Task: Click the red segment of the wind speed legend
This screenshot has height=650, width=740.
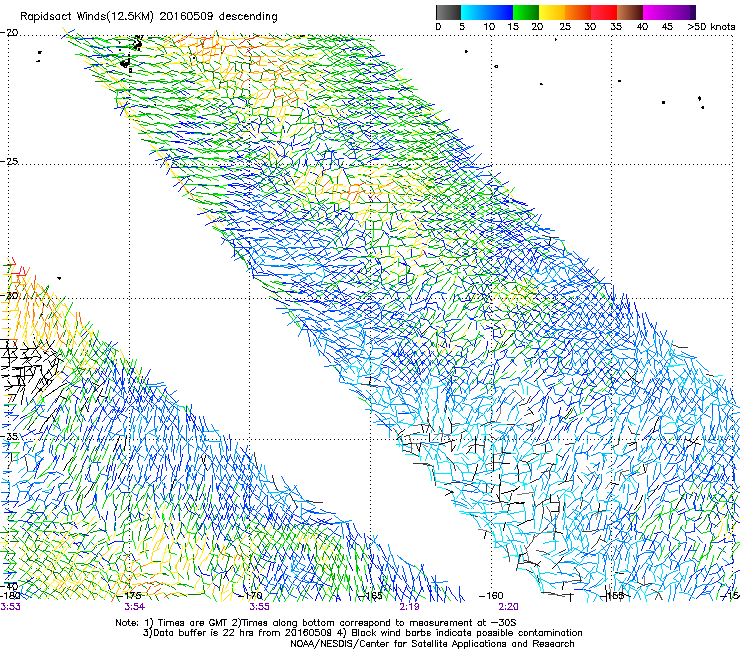Action: (x=604, y=12)
